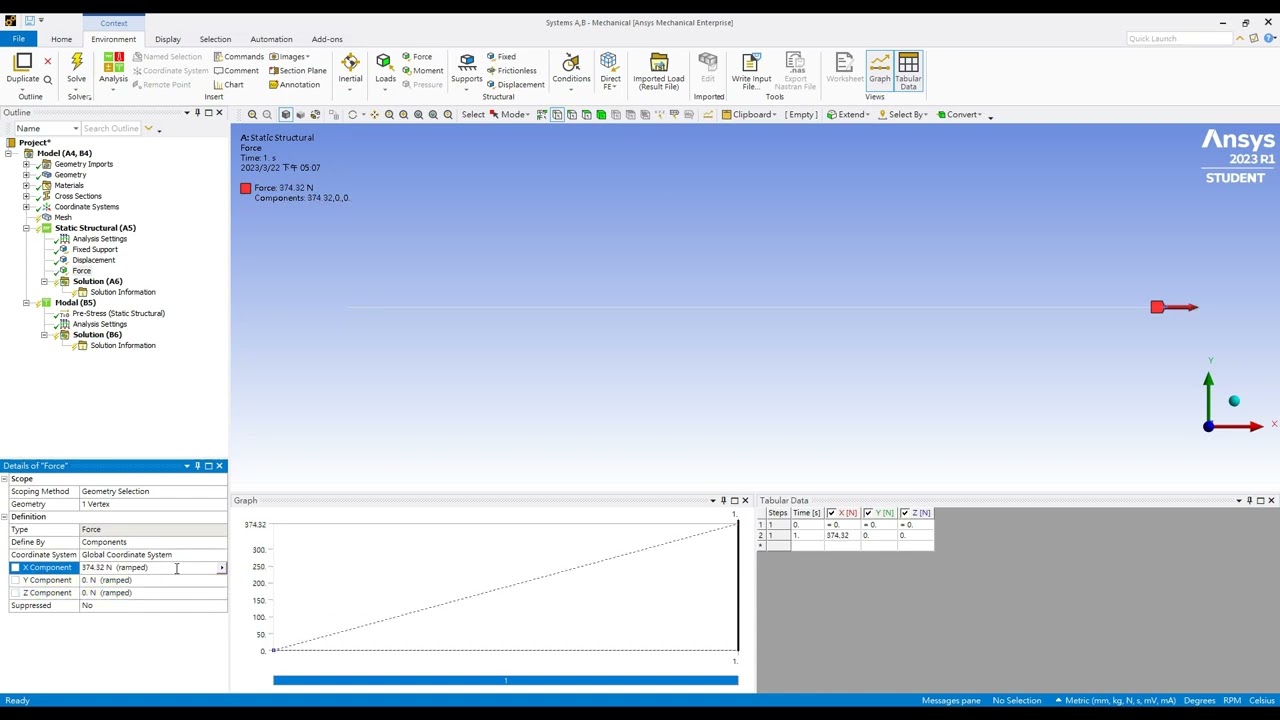Toggle the Y Component parameter checkbox
Image resolution: width=1280 pixels, height=720 pixels.
tap(15, 580)
